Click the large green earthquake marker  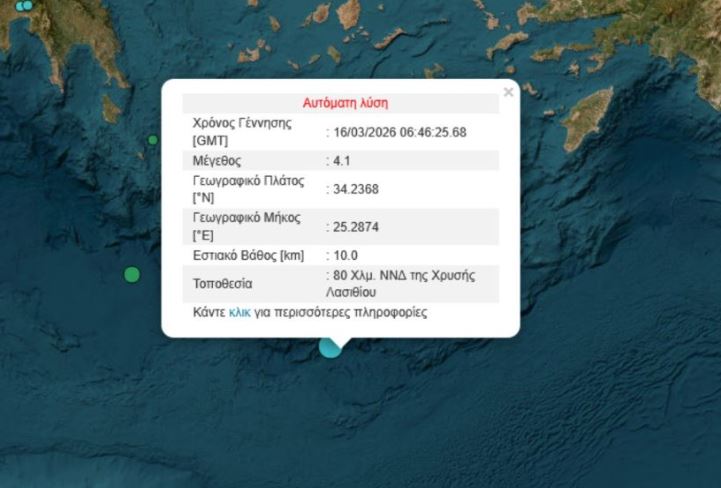132,274
